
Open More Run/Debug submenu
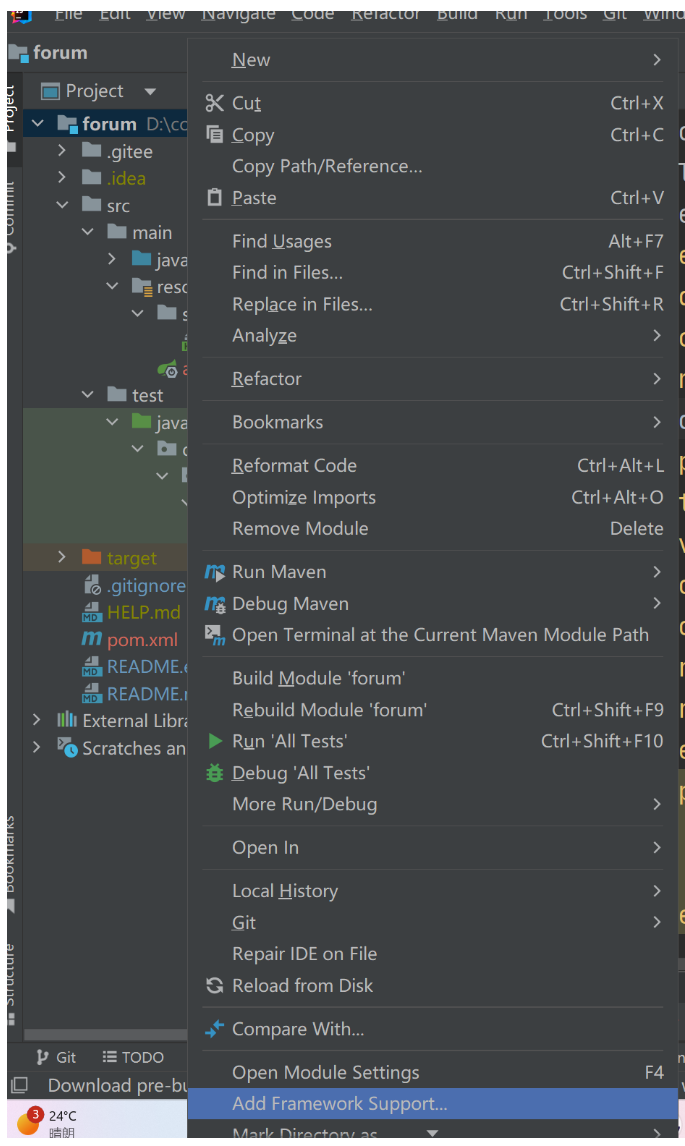click(433, 804)
